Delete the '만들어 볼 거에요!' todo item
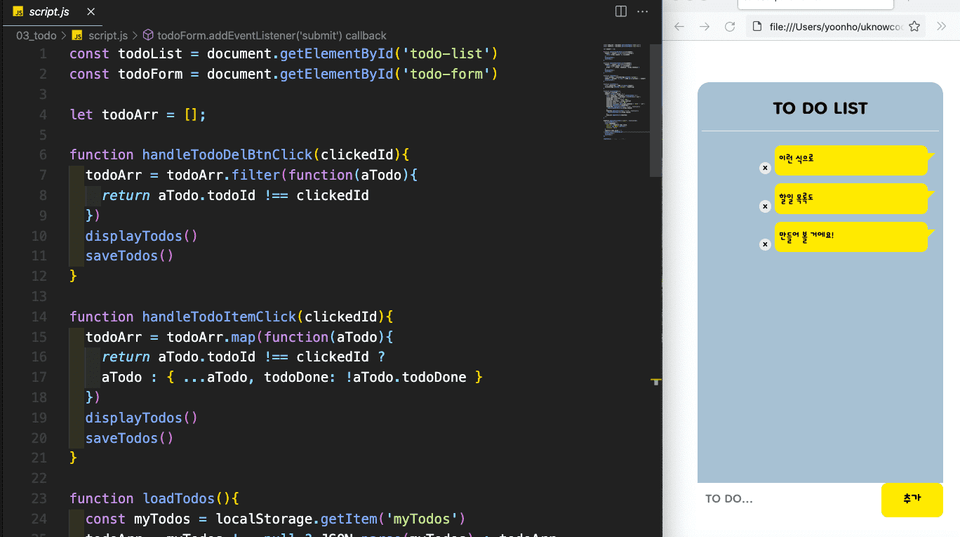The image size is (960, 537). [x=765, y=244]
